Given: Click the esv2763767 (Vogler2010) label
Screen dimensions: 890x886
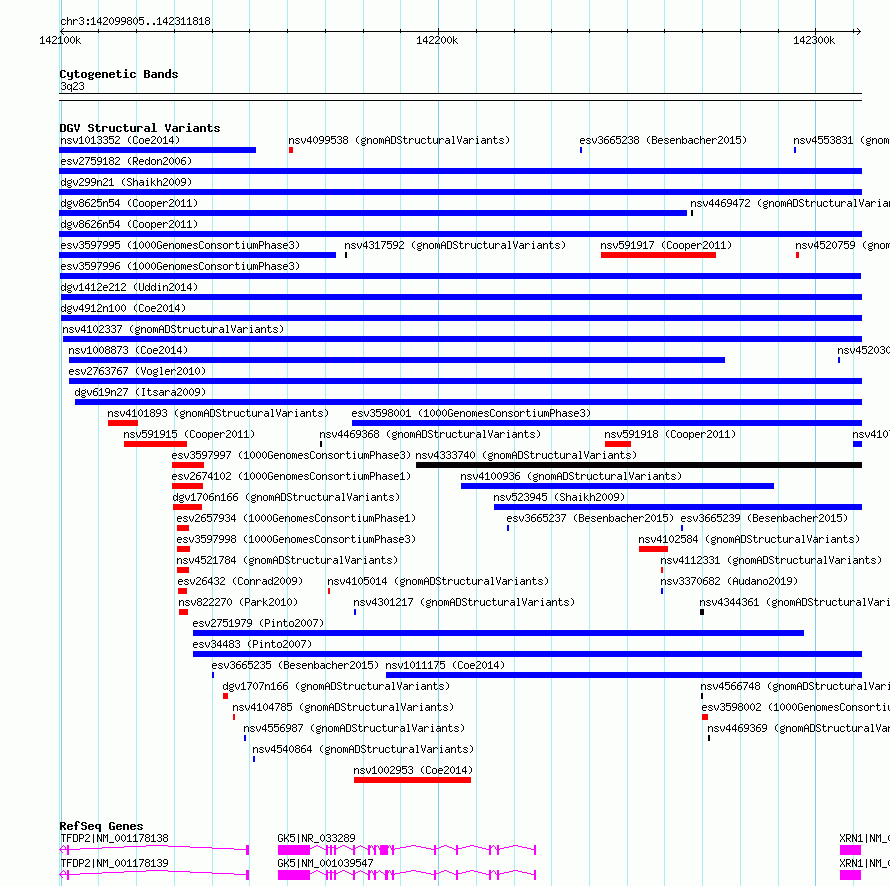Looking at the screenshot, I should (137, 371).
